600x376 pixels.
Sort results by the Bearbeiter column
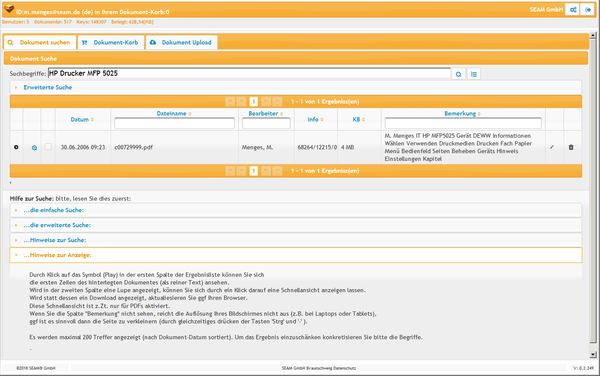pos(266,114)
